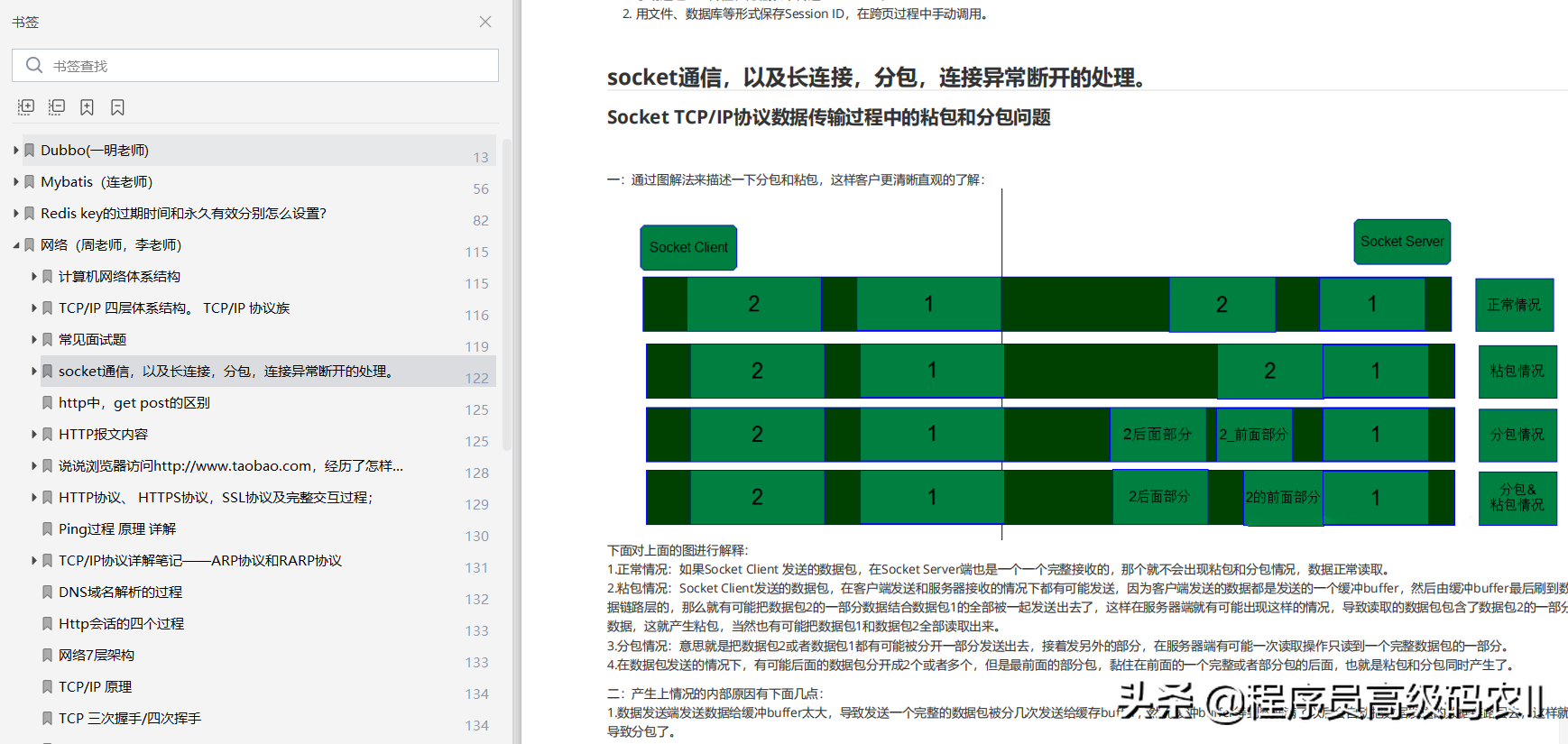
Task: Click bookmark icon beside Ping过程 原理 详解
Action: (x=48, y=528)
